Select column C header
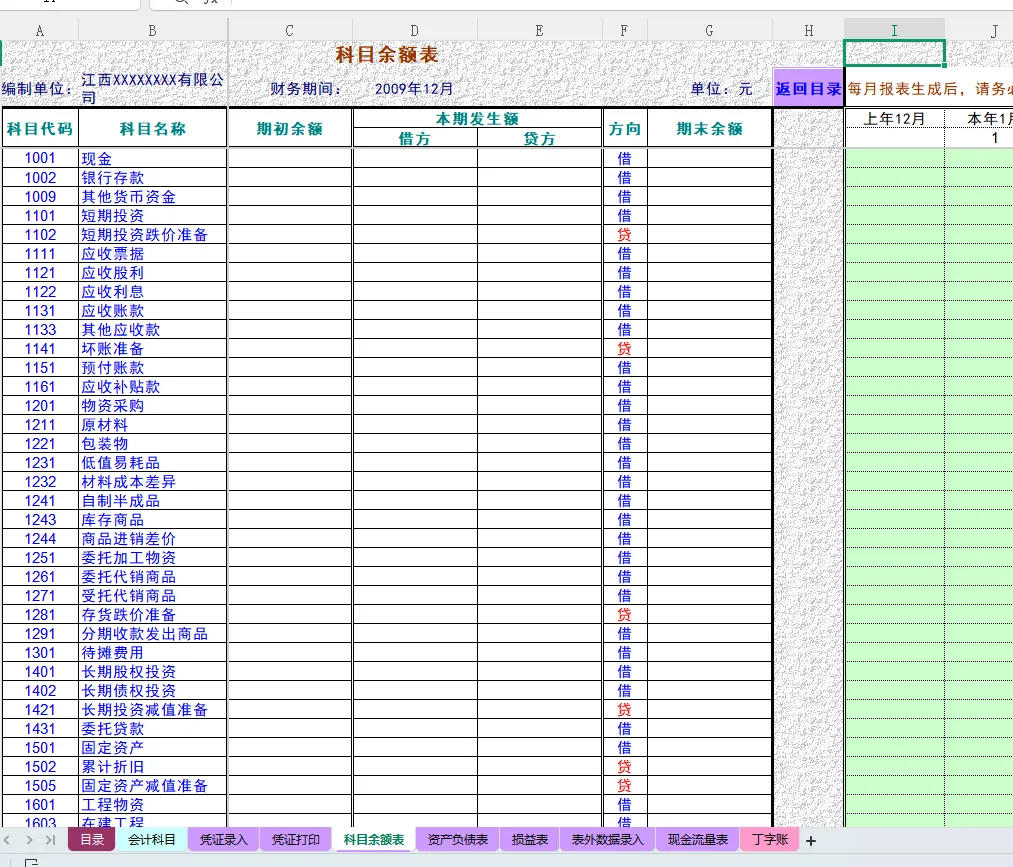Screen dimensions: 1013x867 pos(289,30)
